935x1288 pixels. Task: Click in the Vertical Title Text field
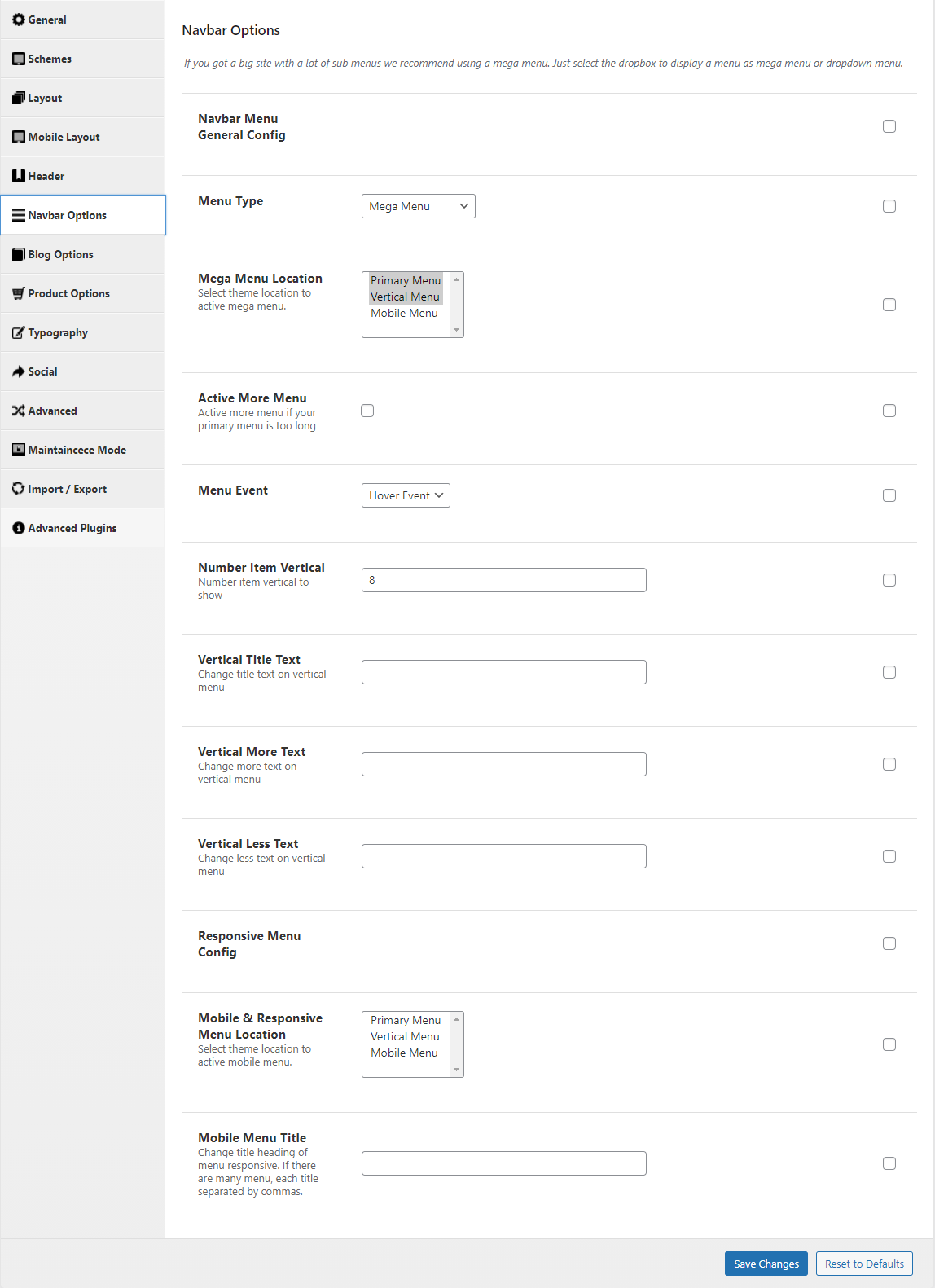click(504, 672)
